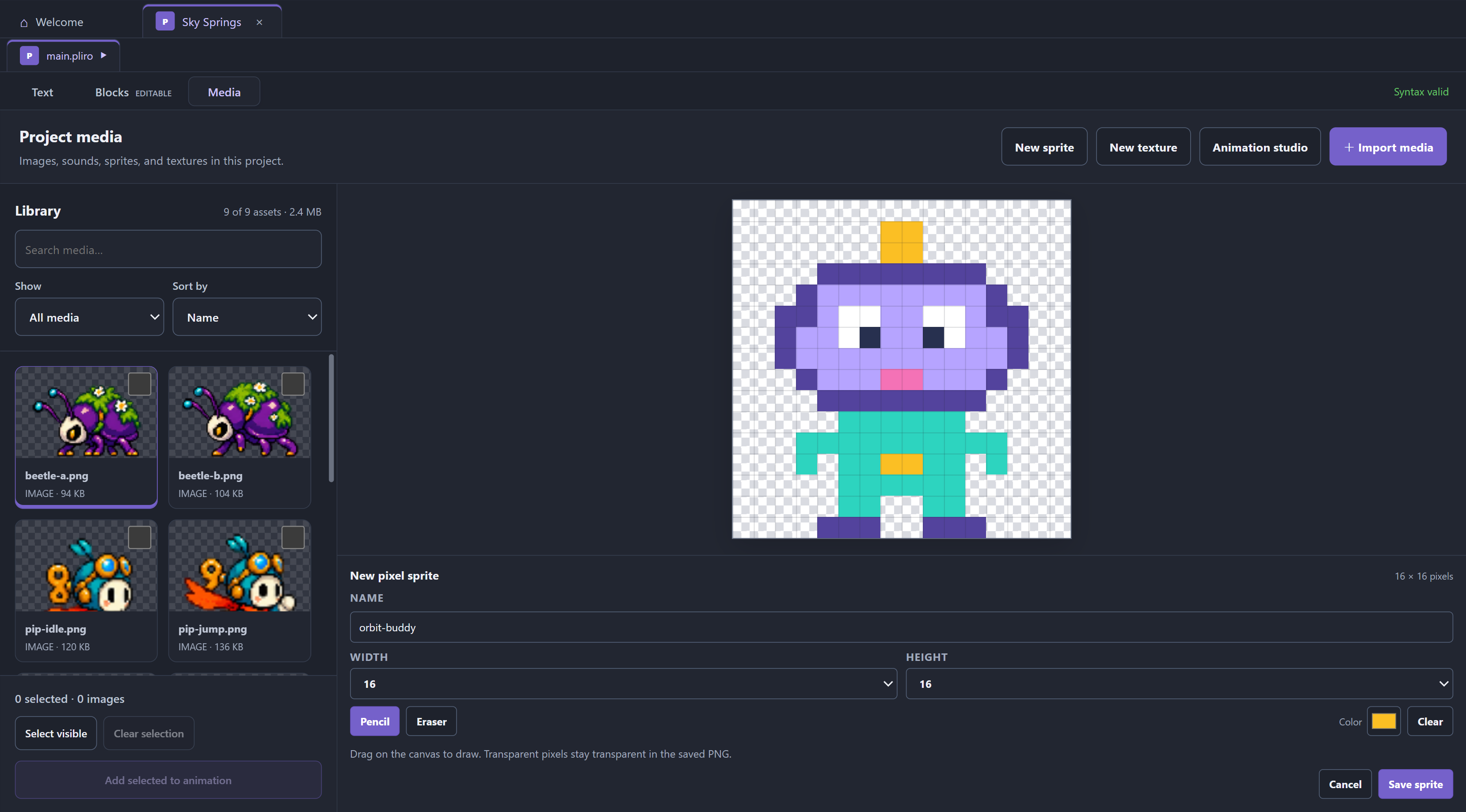Click the run arrow next to main.pliro

click(103, 55)
